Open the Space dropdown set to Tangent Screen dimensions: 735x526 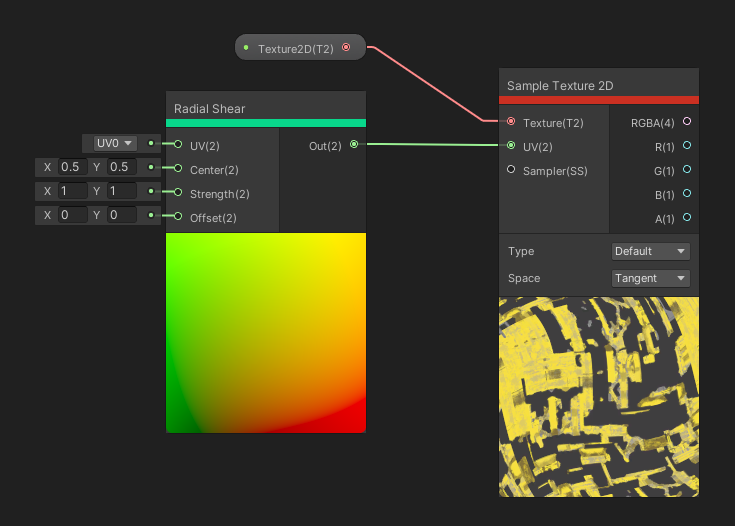point(650,278)
